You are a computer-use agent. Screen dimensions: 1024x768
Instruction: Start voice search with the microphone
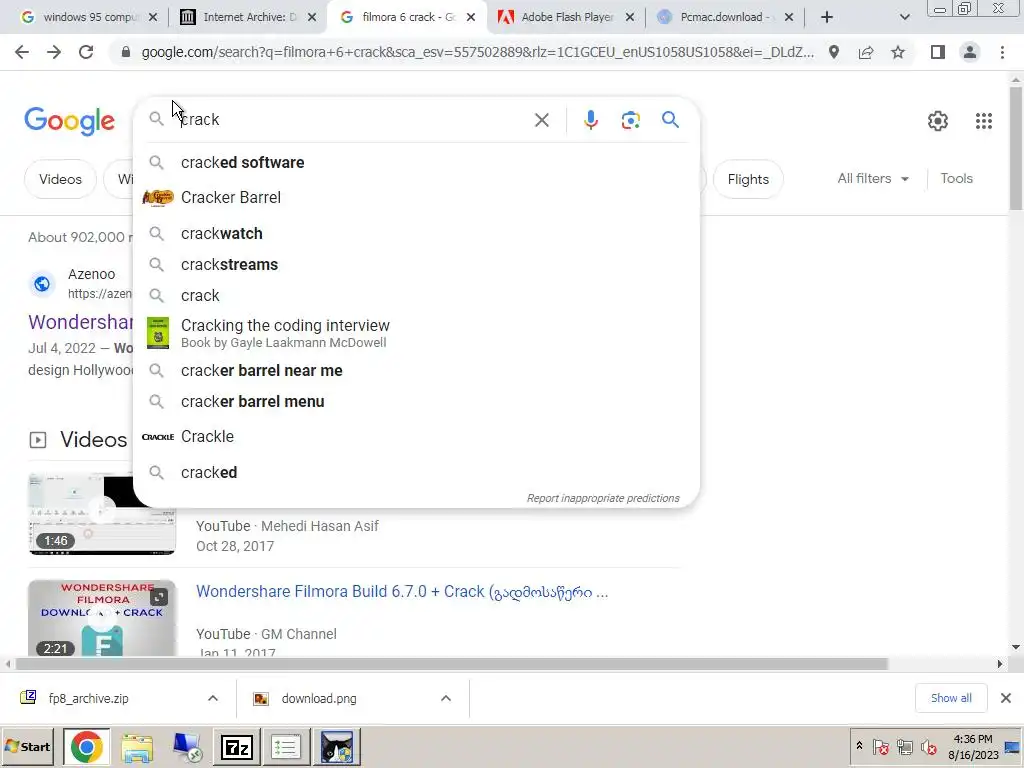(590, 120)
